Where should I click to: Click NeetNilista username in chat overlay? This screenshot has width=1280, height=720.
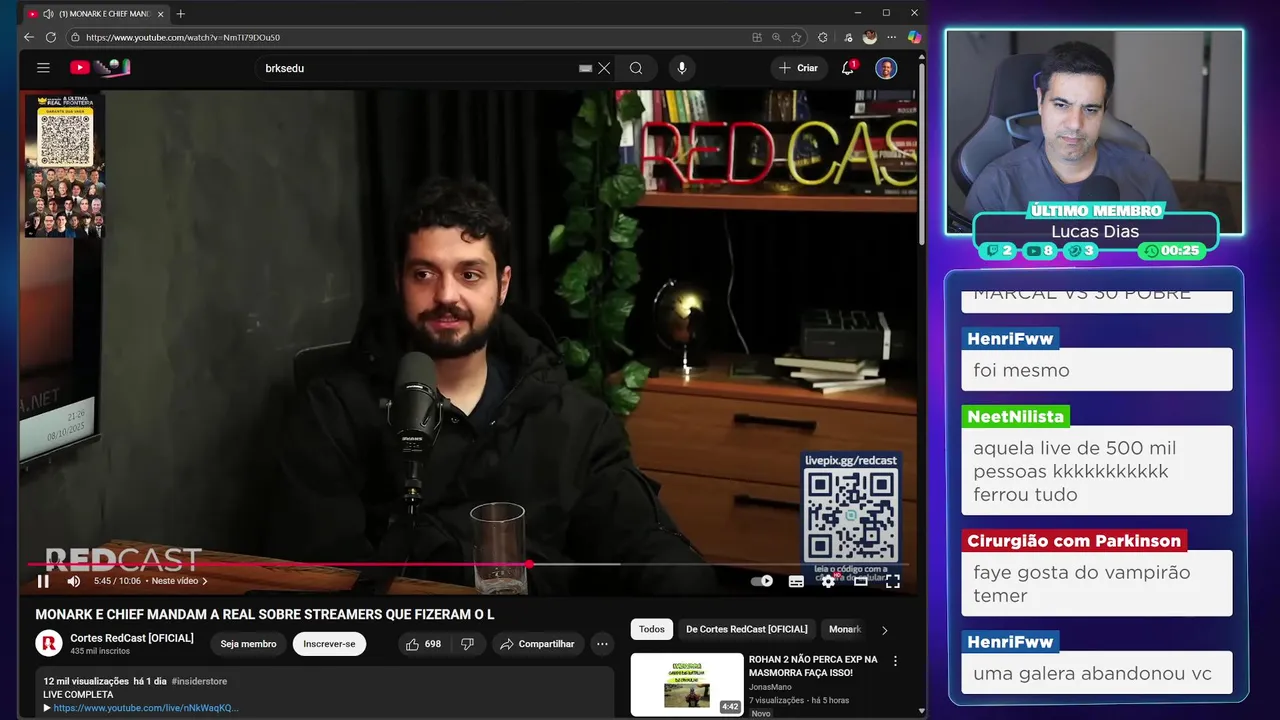click(x=1016, y=417)
